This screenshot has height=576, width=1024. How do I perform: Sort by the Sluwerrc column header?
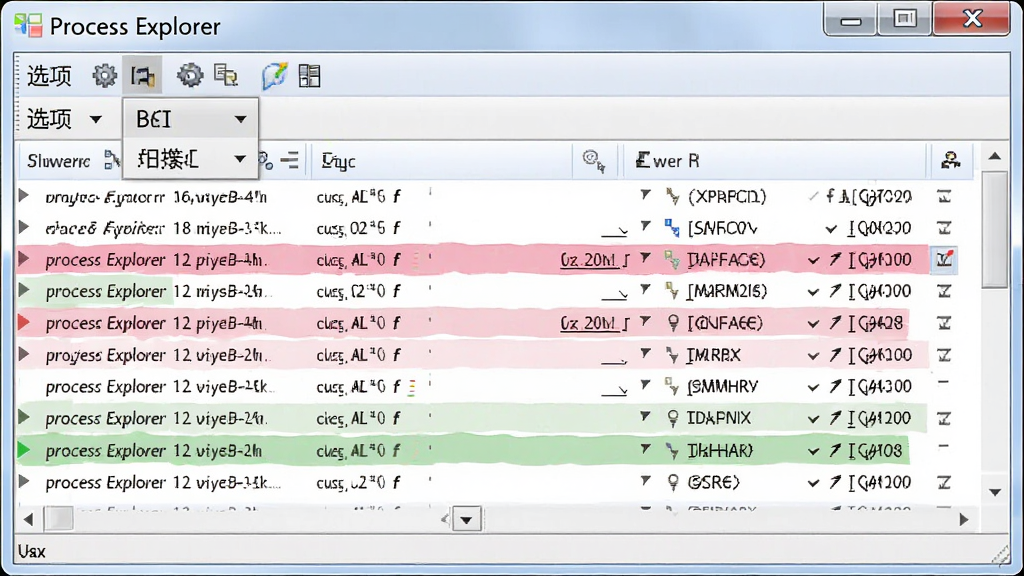tap(59, 161)
